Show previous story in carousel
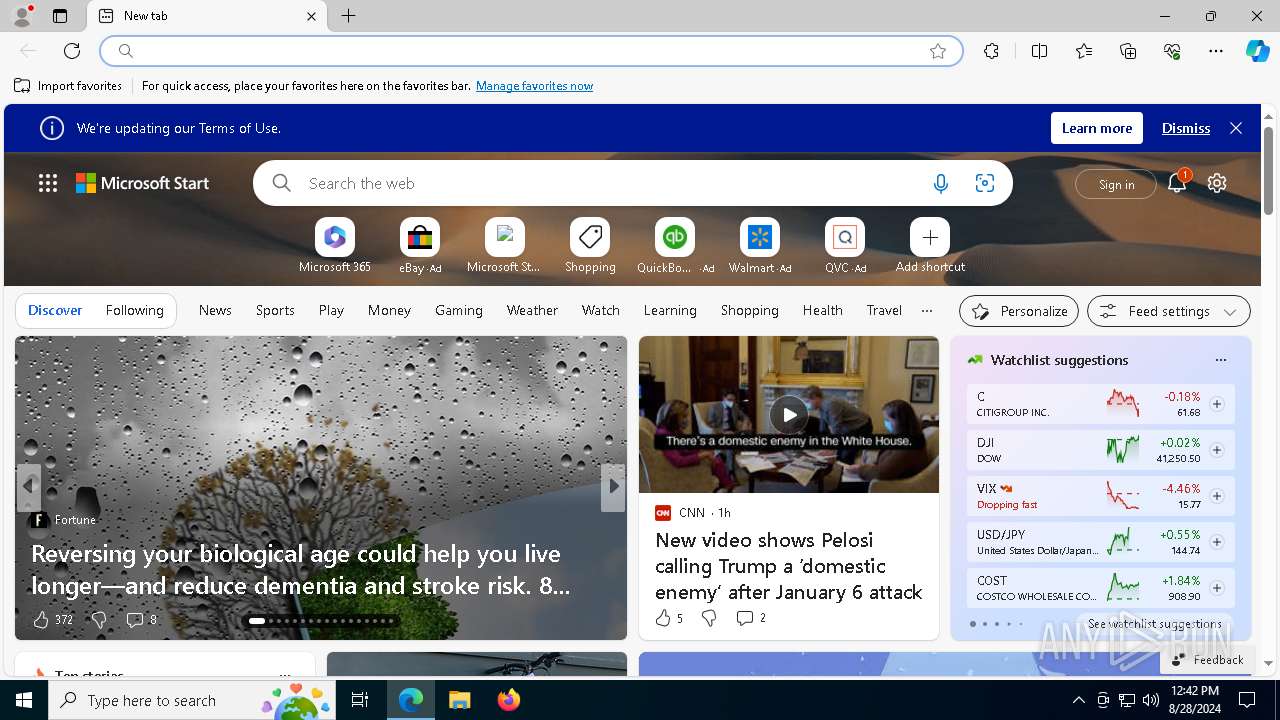 click(28, 486)
